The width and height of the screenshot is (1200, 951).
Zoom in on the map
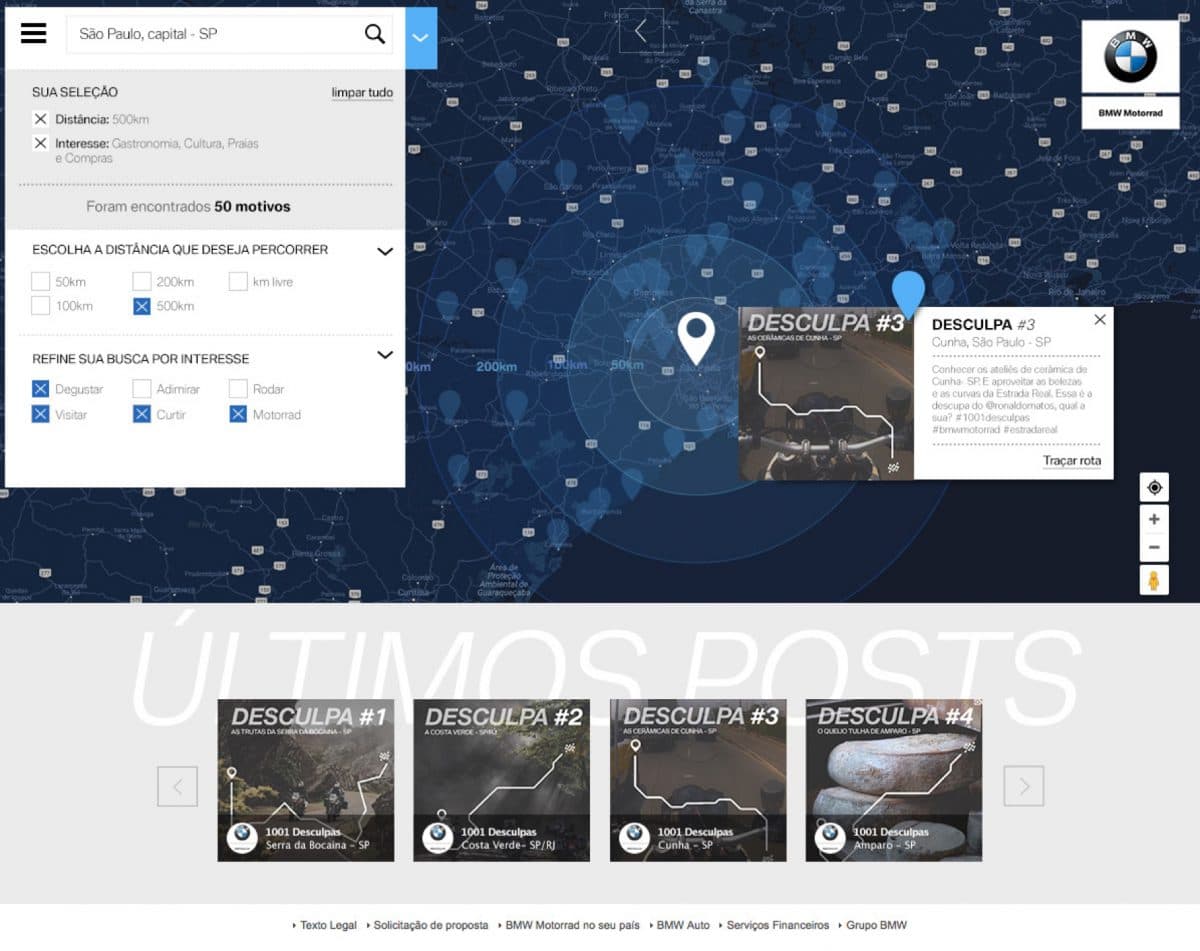(1154, 519)
